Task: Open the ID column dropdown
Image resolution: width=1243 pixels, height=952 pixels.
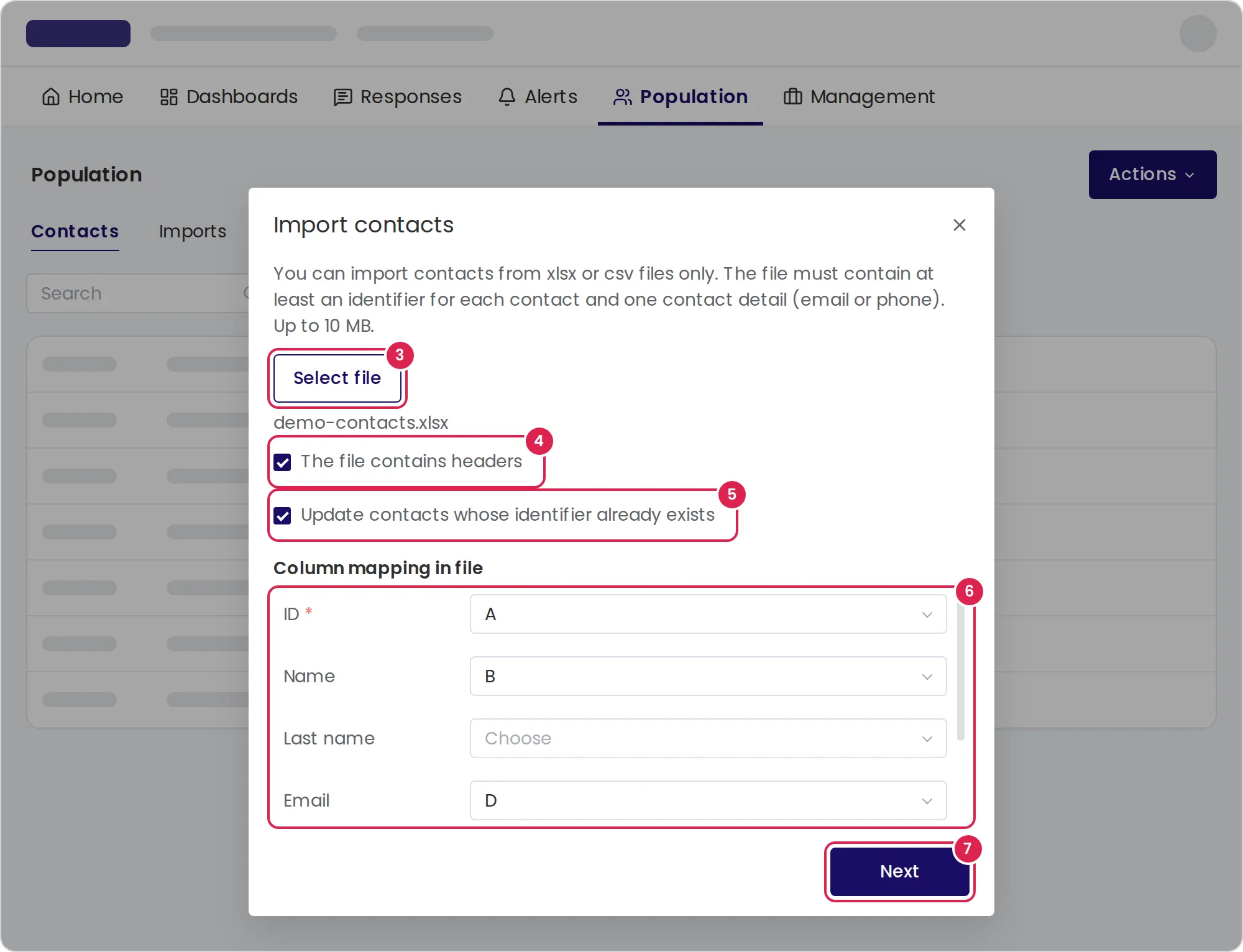Action: (x=708, y=614)
